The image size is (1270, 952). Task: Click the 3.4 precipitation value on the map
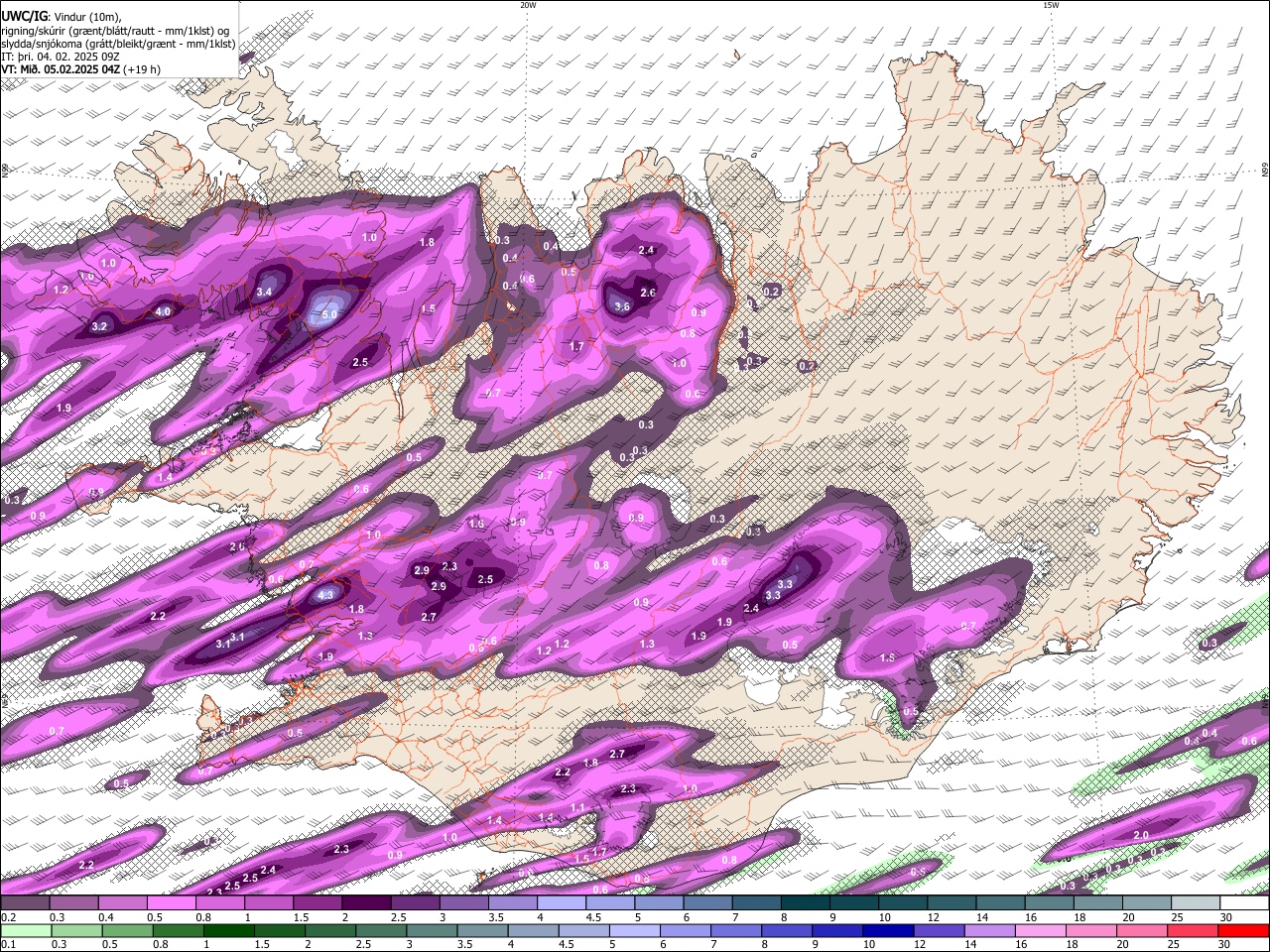264,293
